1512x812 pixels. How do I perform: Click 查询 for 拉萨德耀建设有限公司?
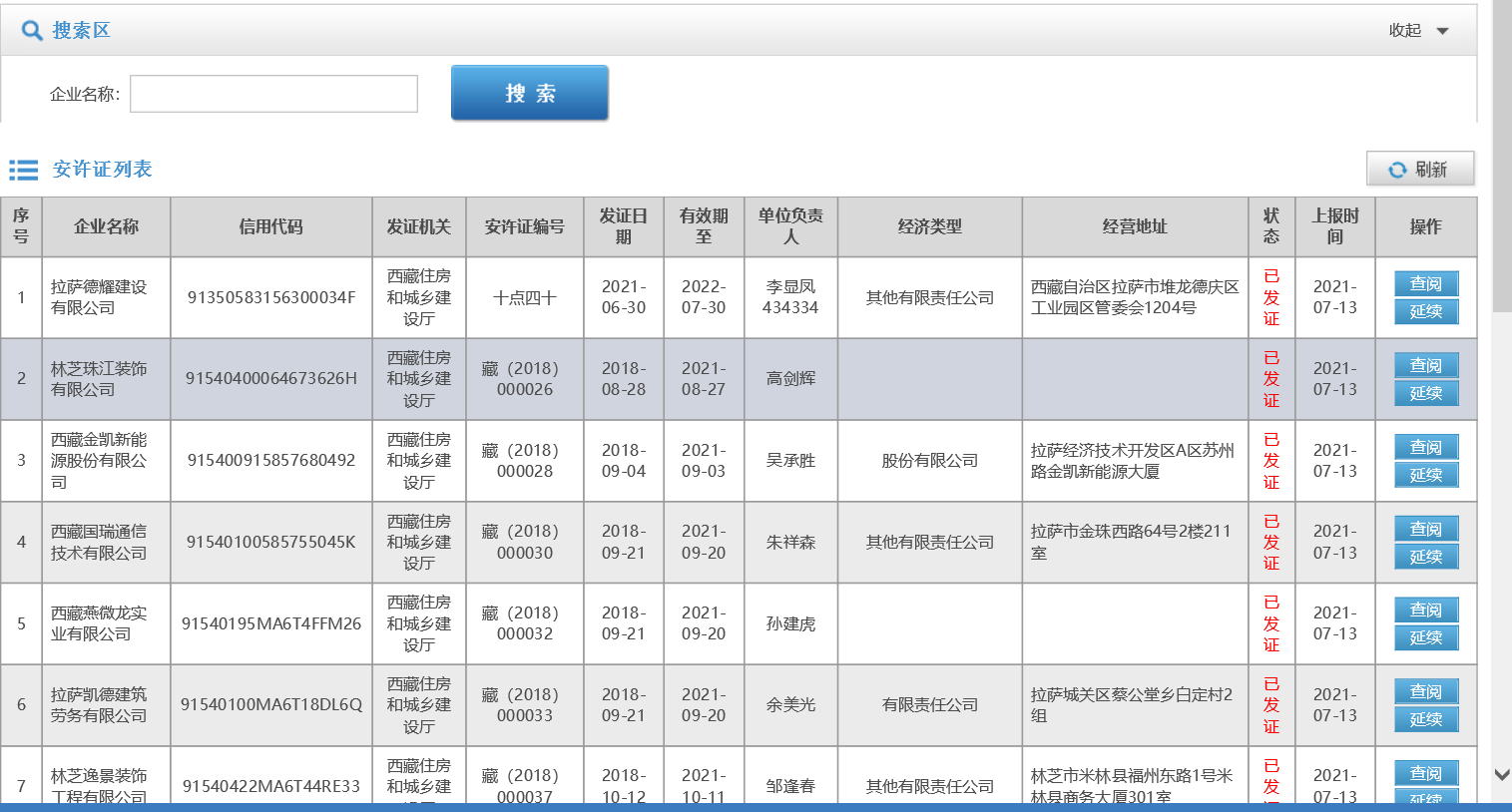click(1425, 284)
